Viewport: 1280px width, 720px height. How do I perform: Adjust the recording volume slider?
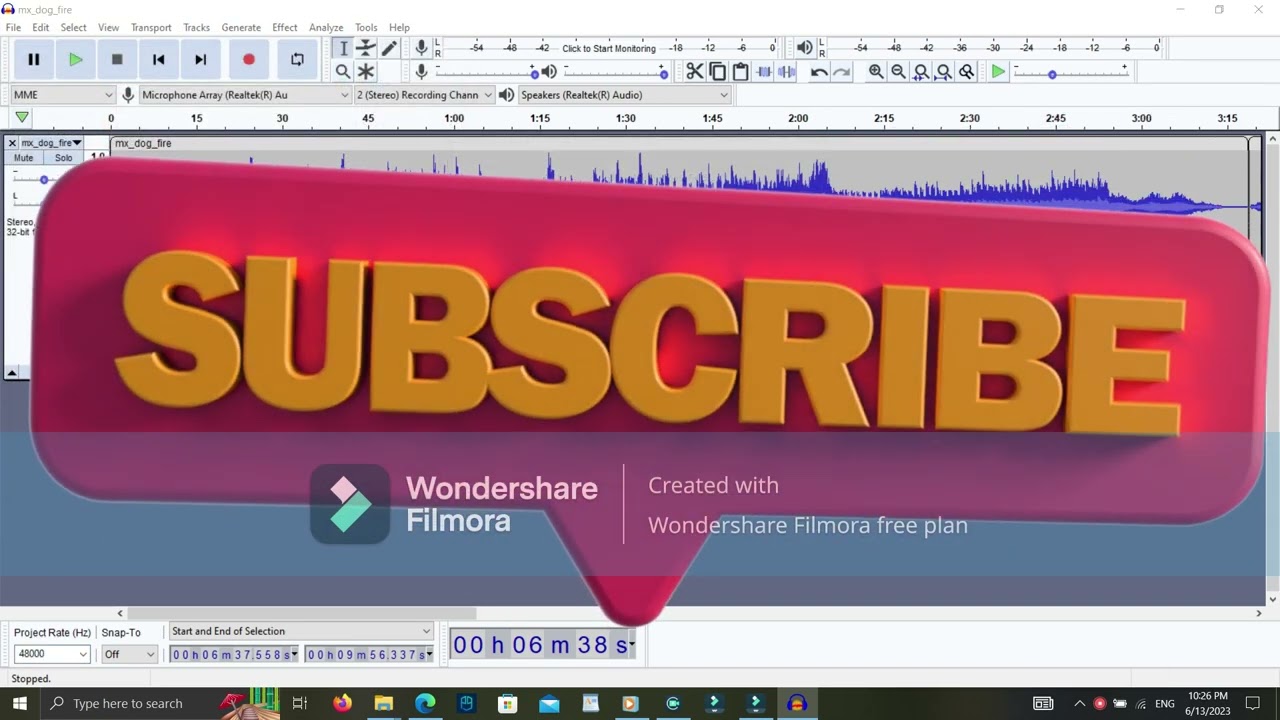487,72
